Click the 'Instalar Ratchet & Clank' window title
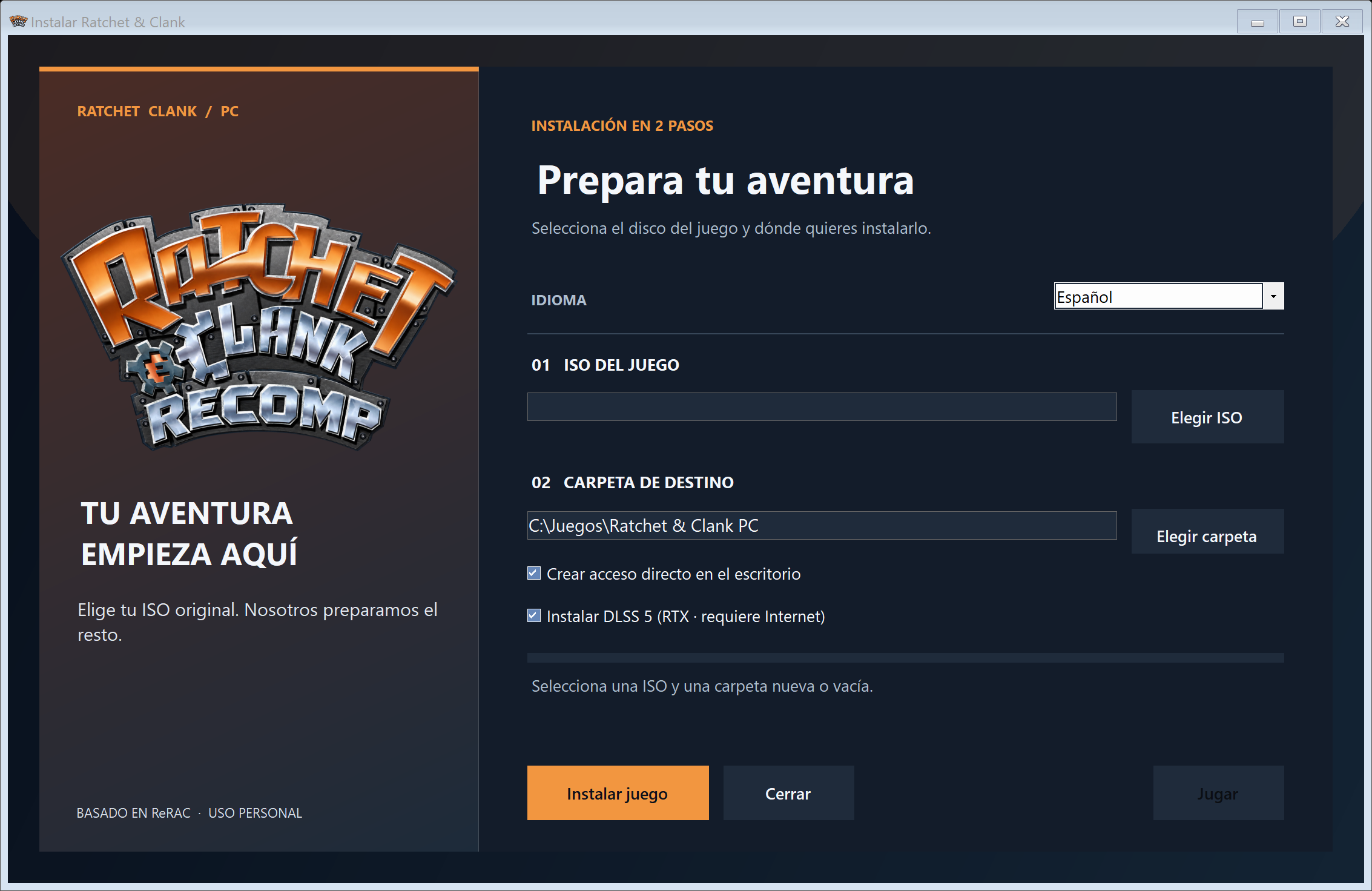 [108, 22]
